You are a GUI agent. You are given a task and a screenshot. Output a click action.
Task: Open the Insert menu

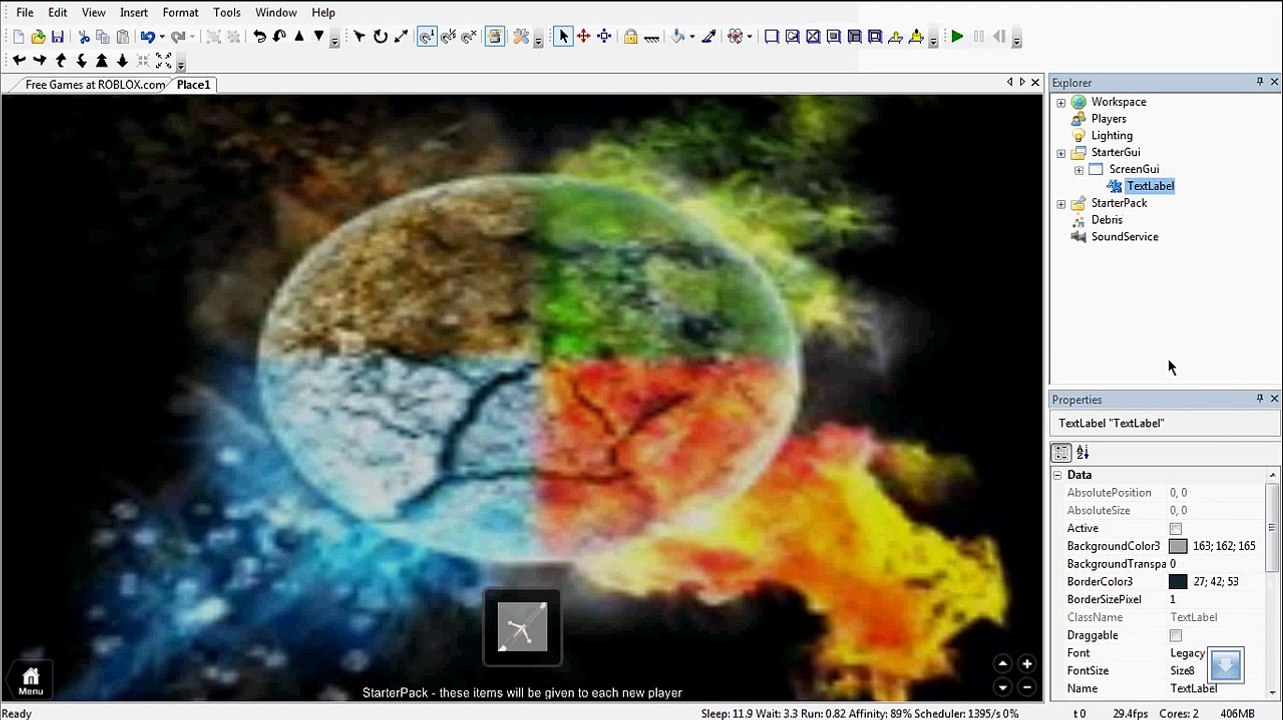[134, 13]
